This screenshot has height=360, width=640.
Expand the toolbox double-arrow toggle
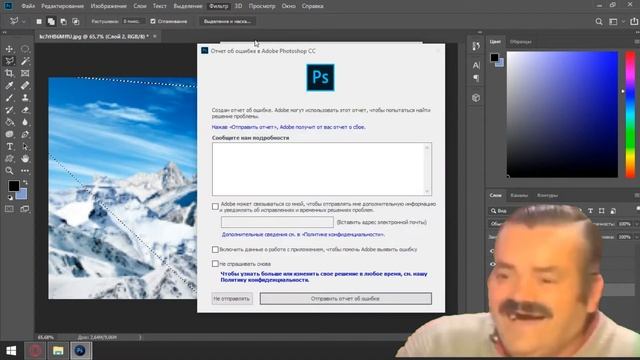click(x=4, y=32)
